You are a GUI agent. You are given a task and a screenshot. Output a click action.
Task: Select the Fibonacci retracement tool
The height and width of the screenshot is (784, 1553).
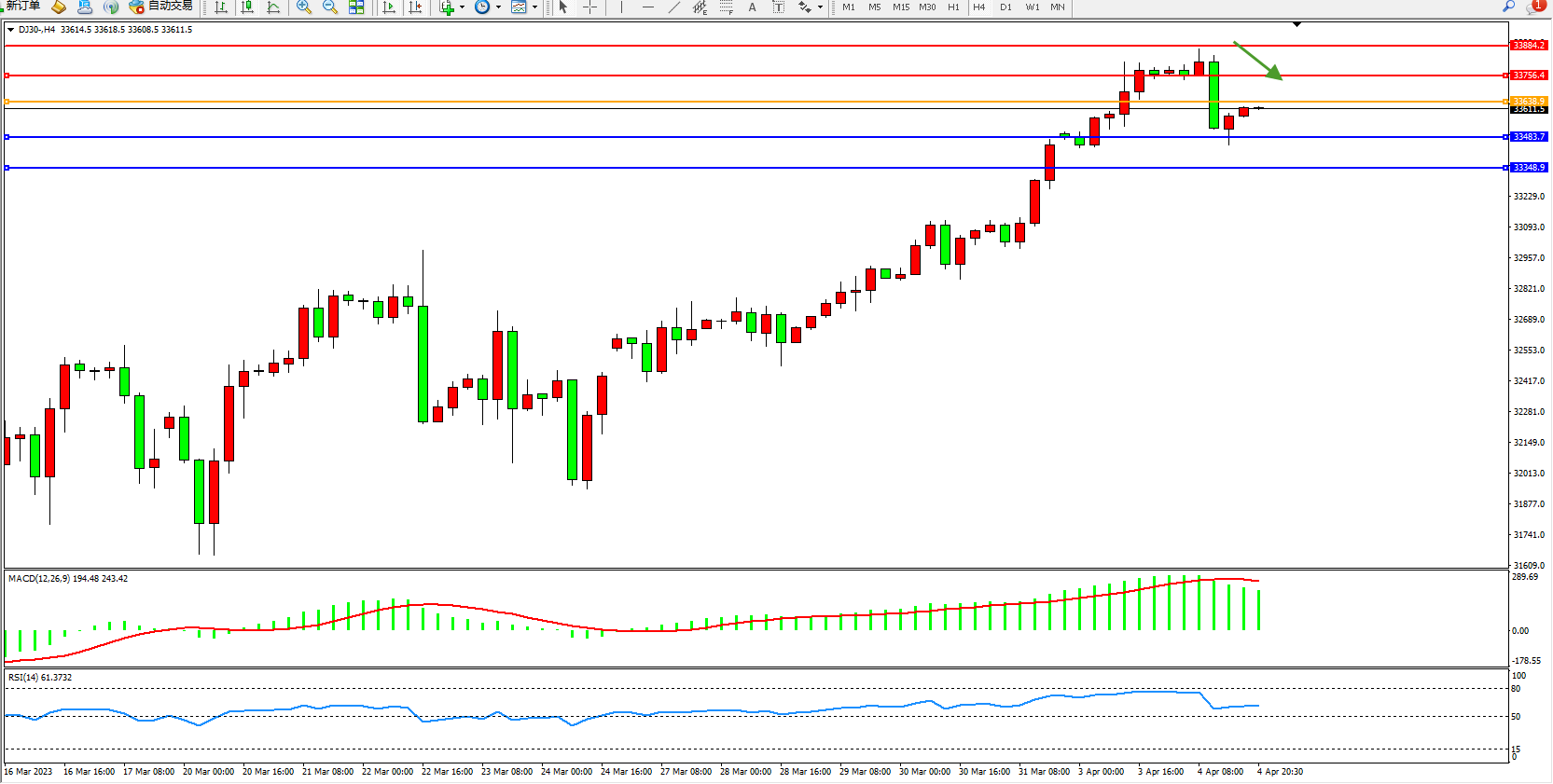coord(727,7)
